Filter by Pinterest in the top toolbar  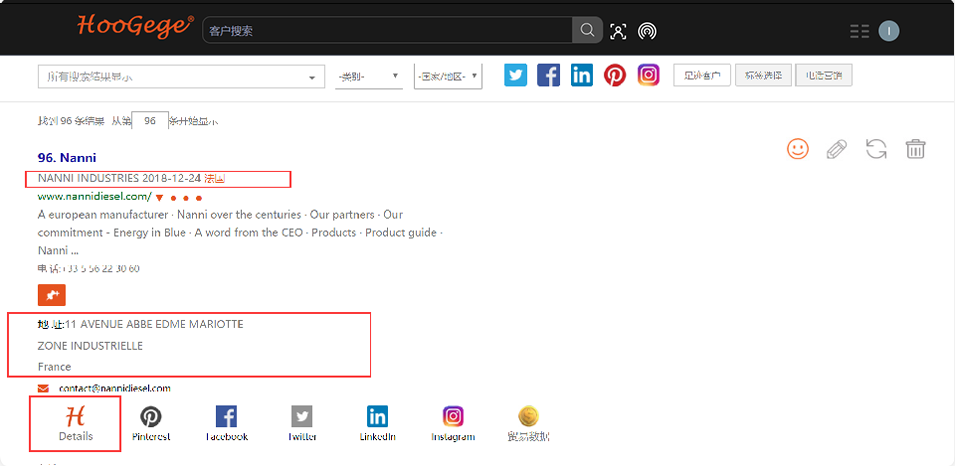coord(615,76)
